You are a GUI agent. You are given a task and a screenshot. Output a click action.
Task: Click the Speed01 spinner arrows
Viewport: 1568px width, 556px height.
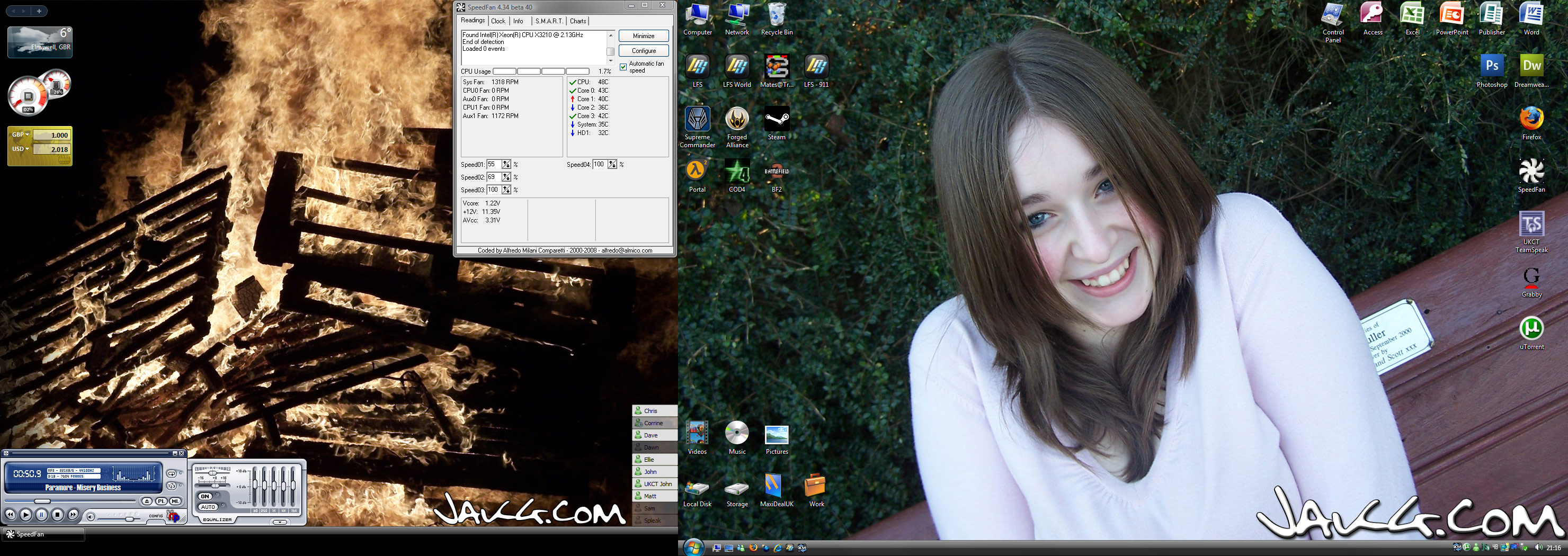[506, 164]
